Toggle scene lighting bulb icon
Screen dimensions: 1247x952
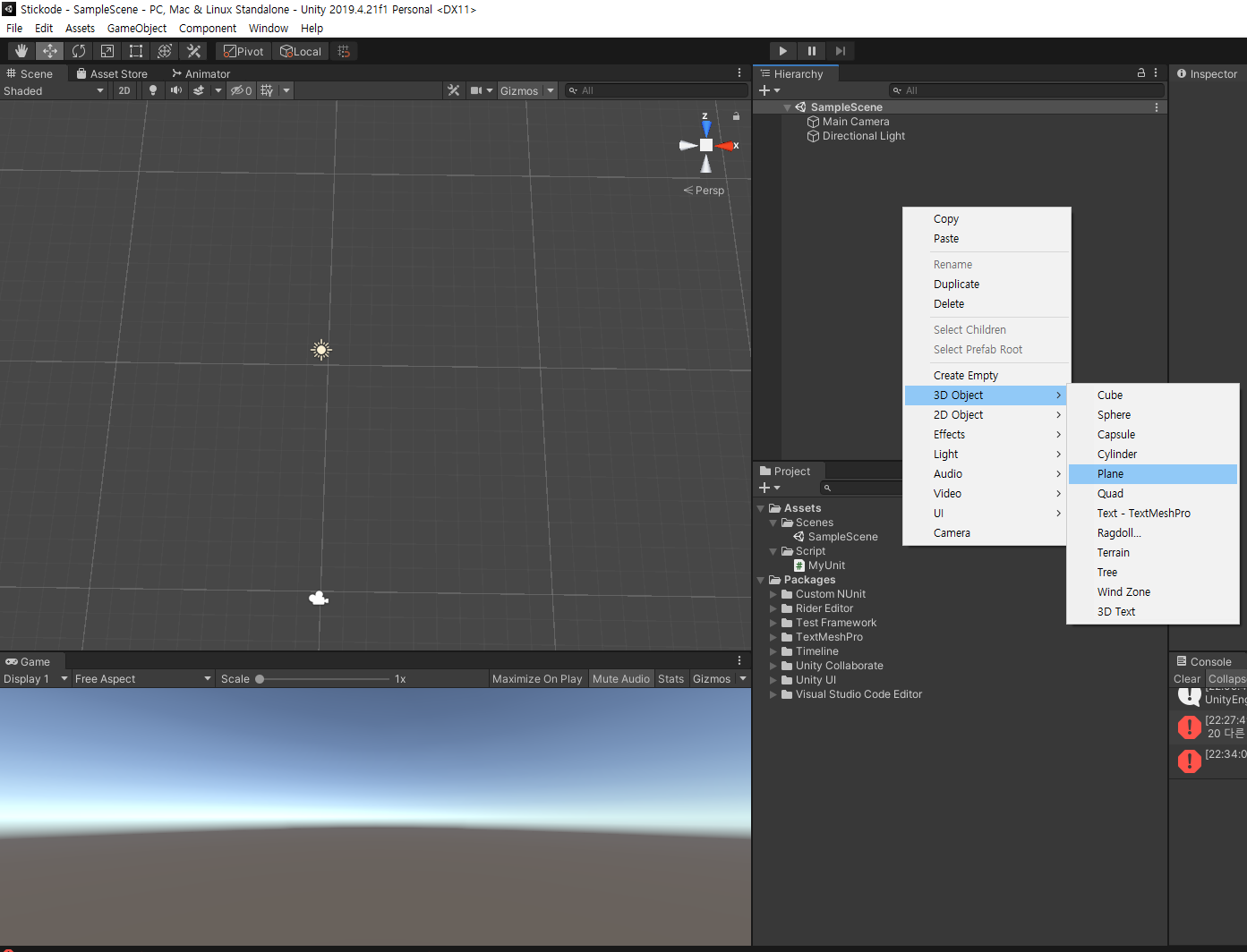point(153,90)
